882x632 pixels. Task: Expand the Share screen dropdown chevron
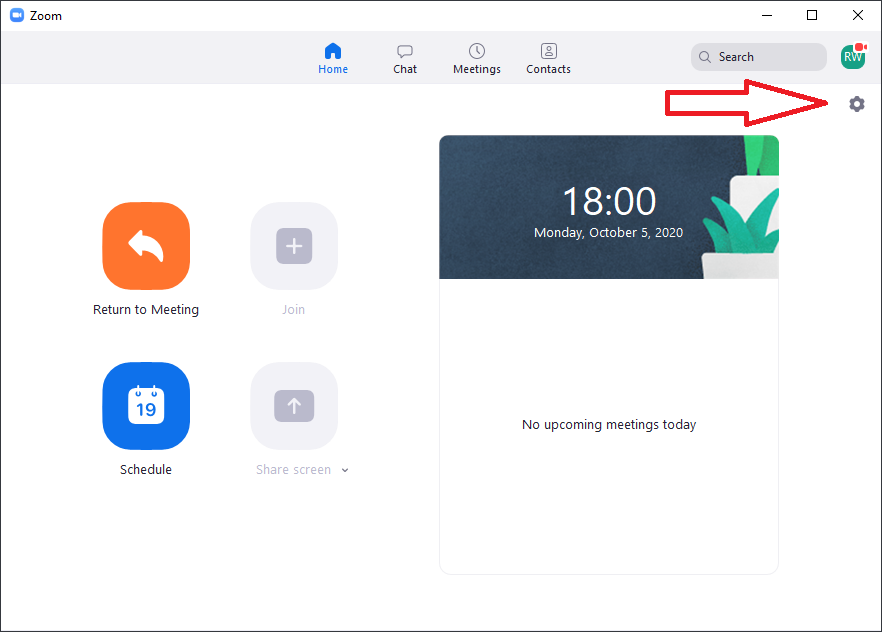[345, 470]
